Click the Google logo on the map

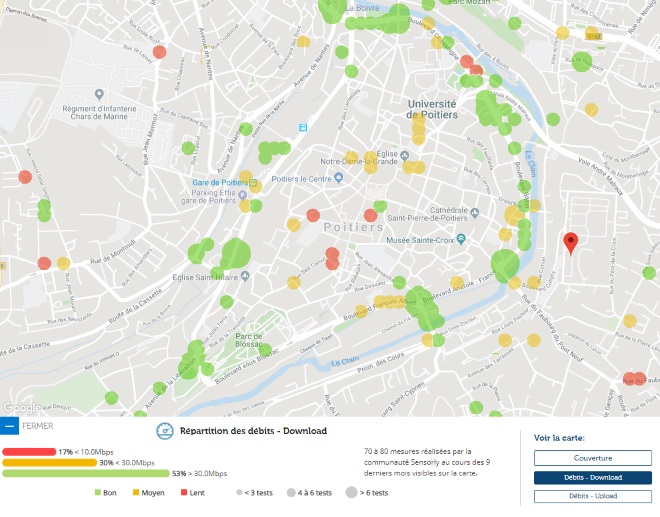pyautogui.click(x=20, y=408)
